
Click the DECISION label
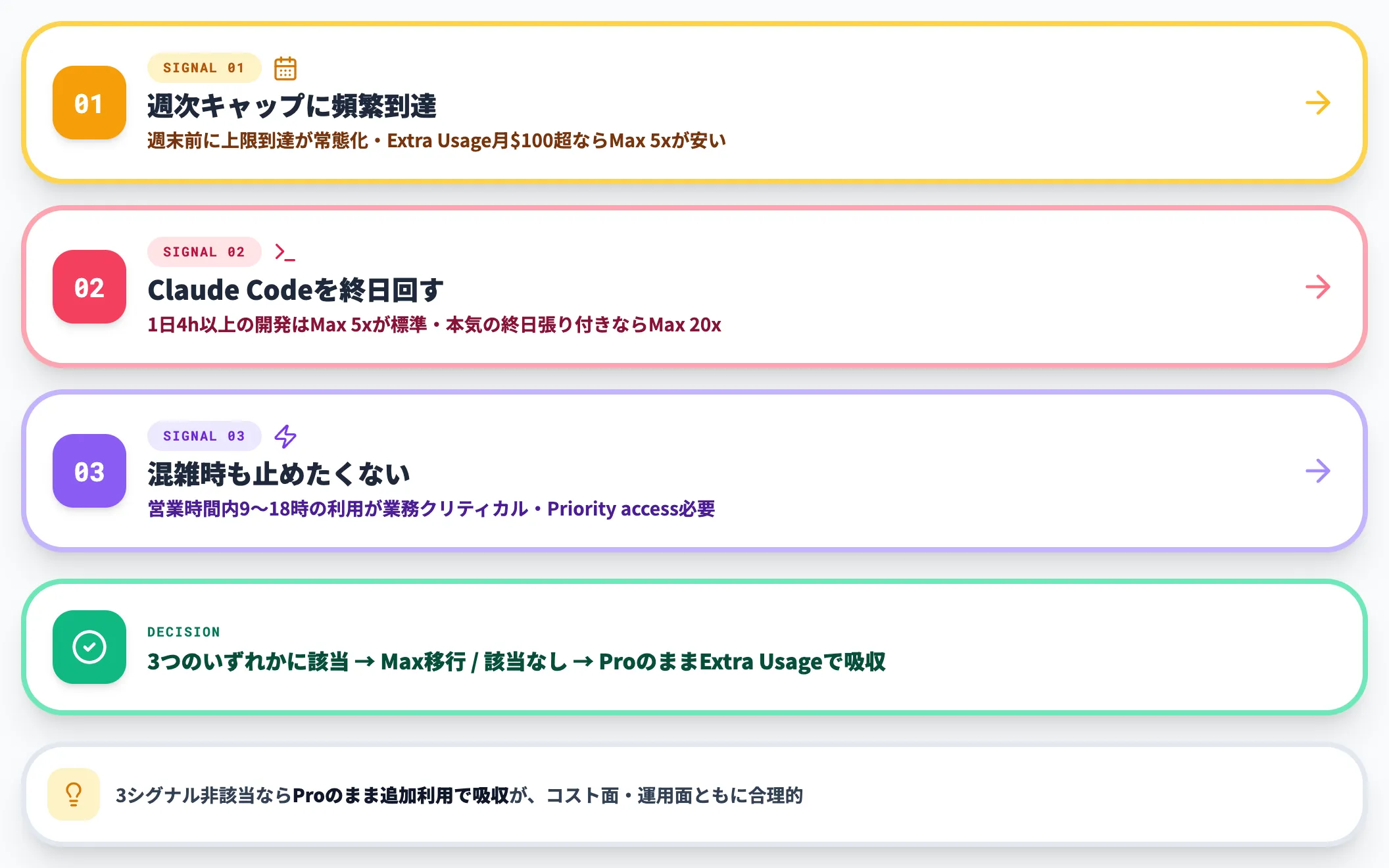183,632
